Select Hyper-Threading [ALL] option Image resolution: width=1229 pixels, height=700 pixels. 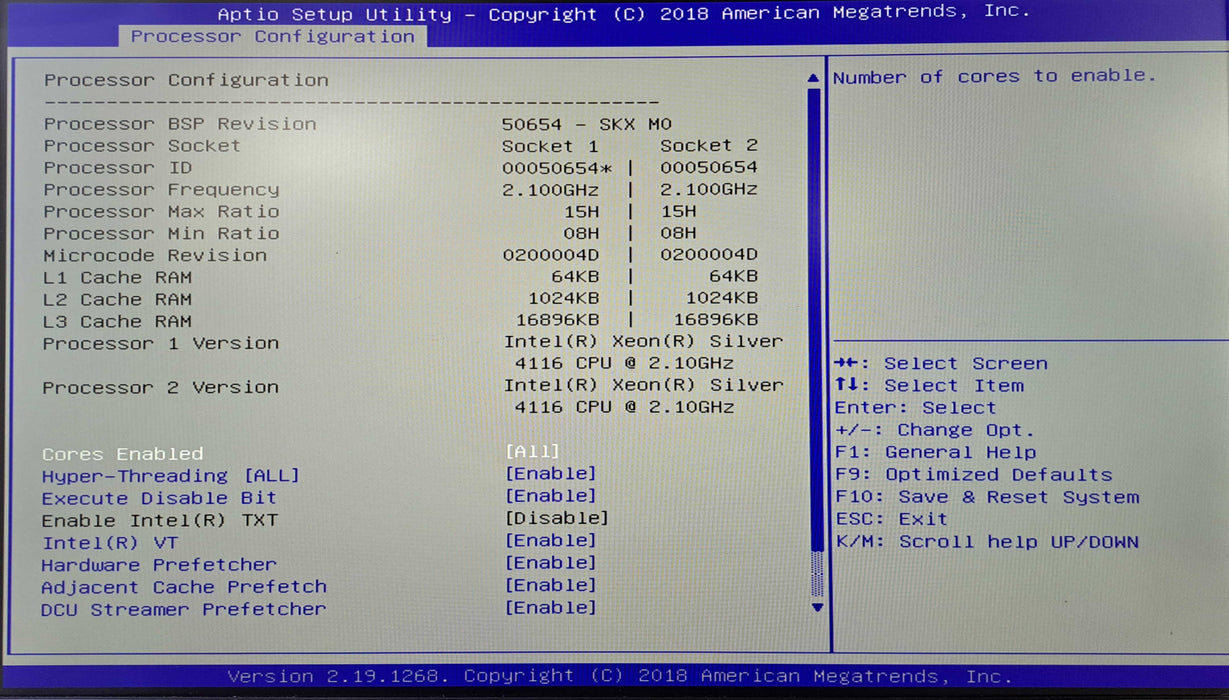(170, 476)
